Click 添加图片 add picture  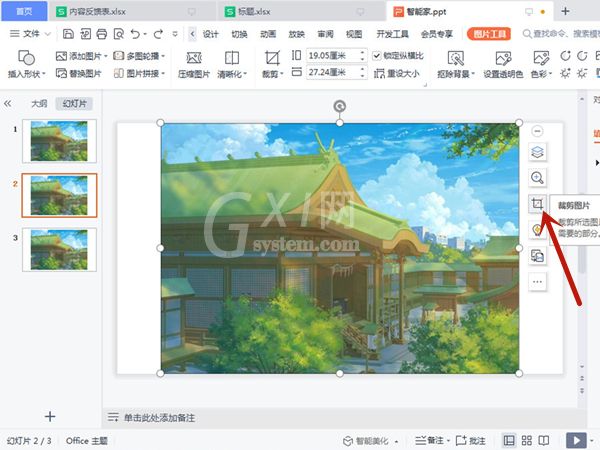[81, 56]
